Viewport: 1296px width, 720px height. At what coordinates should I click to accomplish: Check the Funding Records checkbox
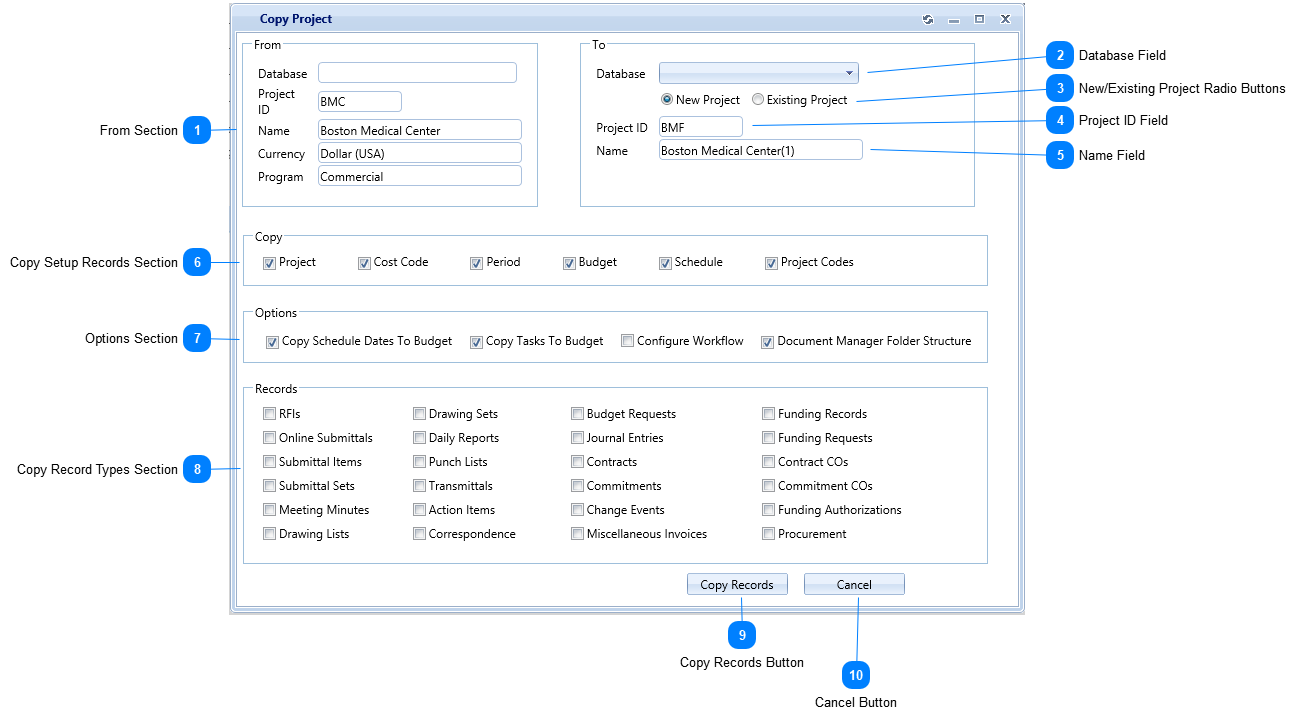(769, 414)
